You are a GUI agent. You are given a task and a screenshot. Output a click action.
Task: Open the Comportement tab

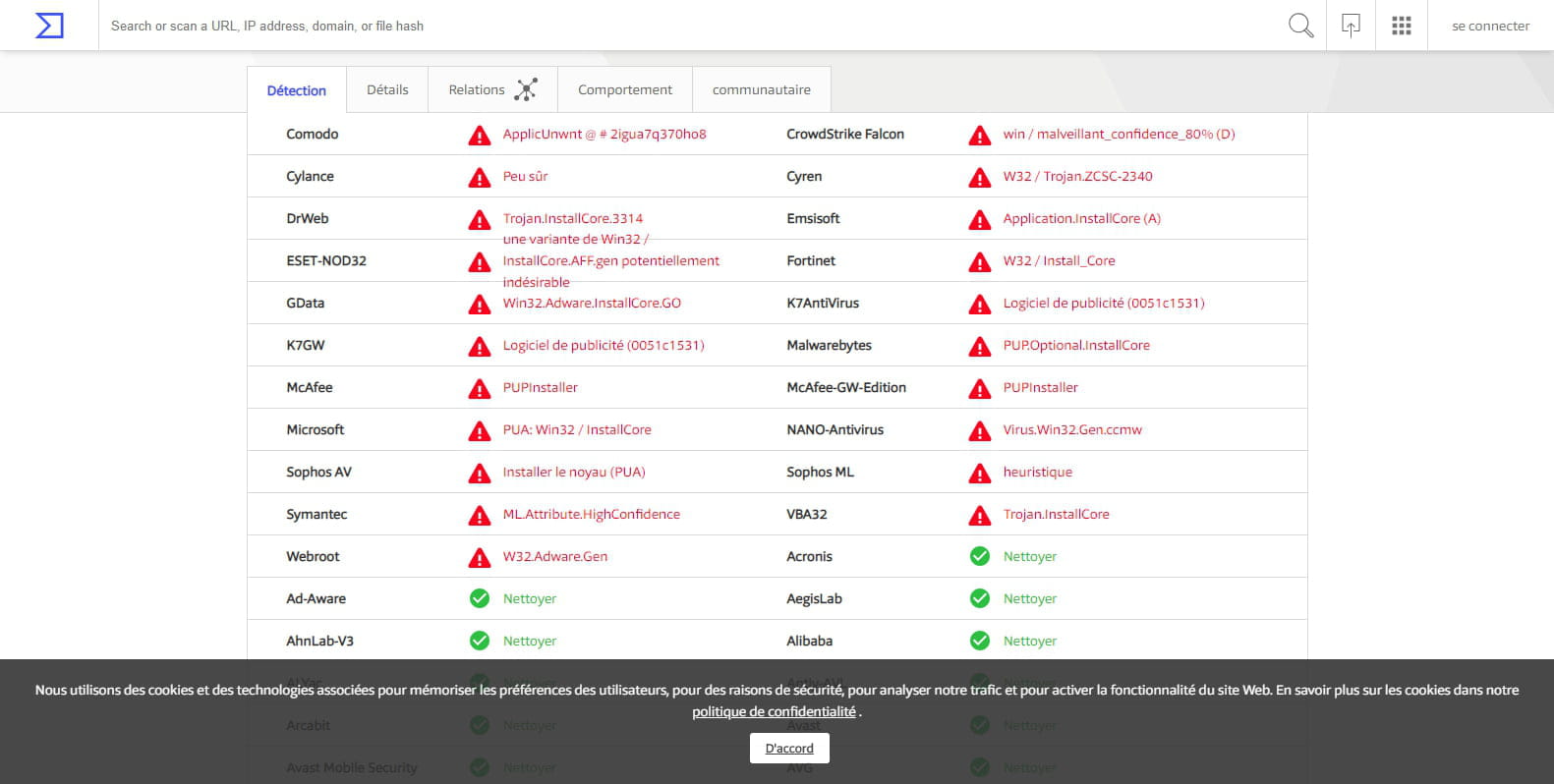625,89
